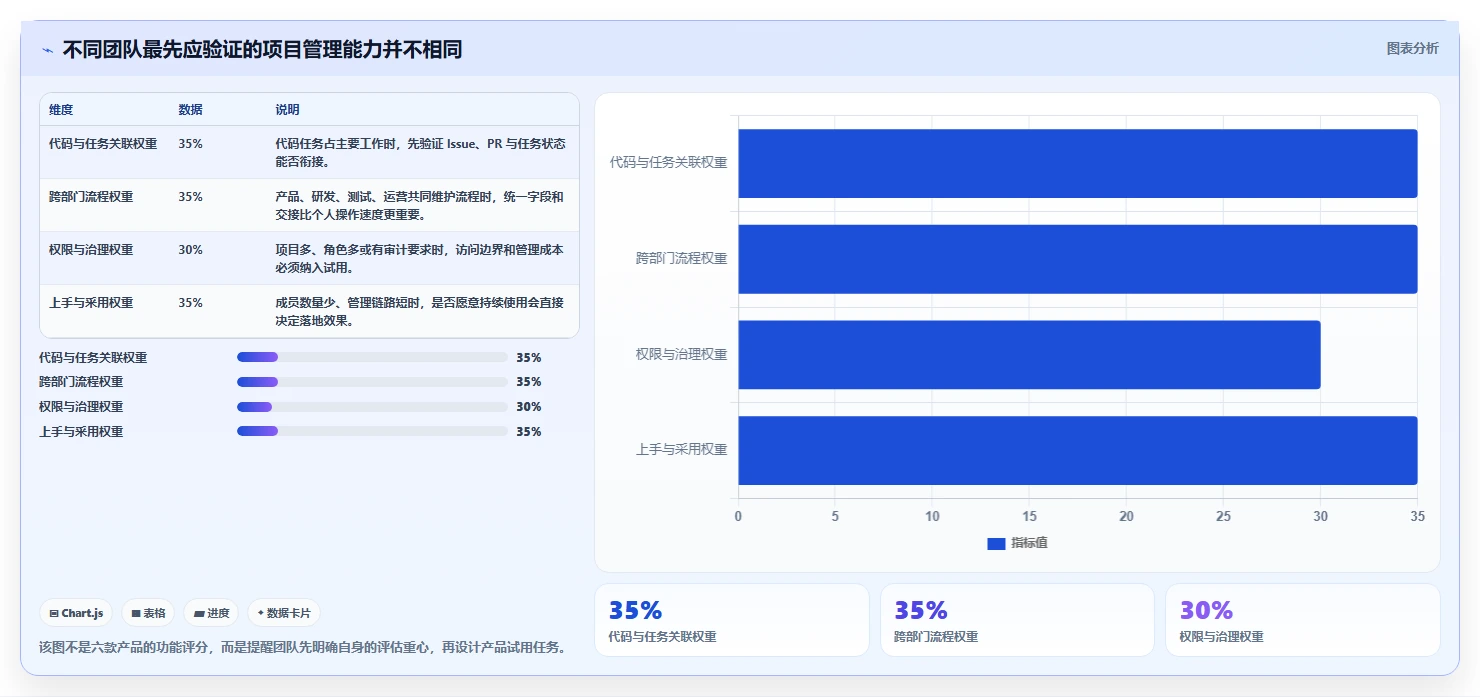The height and width of the screenshot is (697, 1480).
Task: Click the chart y-axis label 权限与治理权重
Action: [x=681, y=354]
